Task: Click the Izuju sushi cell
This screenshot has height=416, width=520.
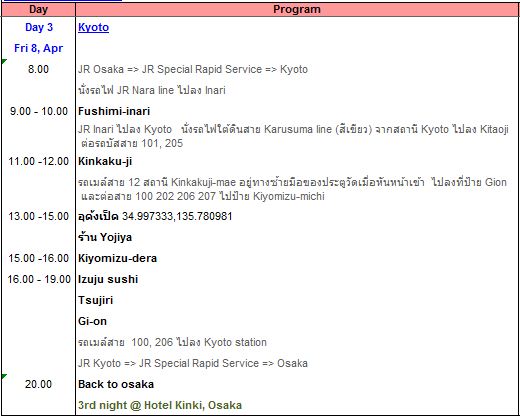Action: (x=108, y=279)
